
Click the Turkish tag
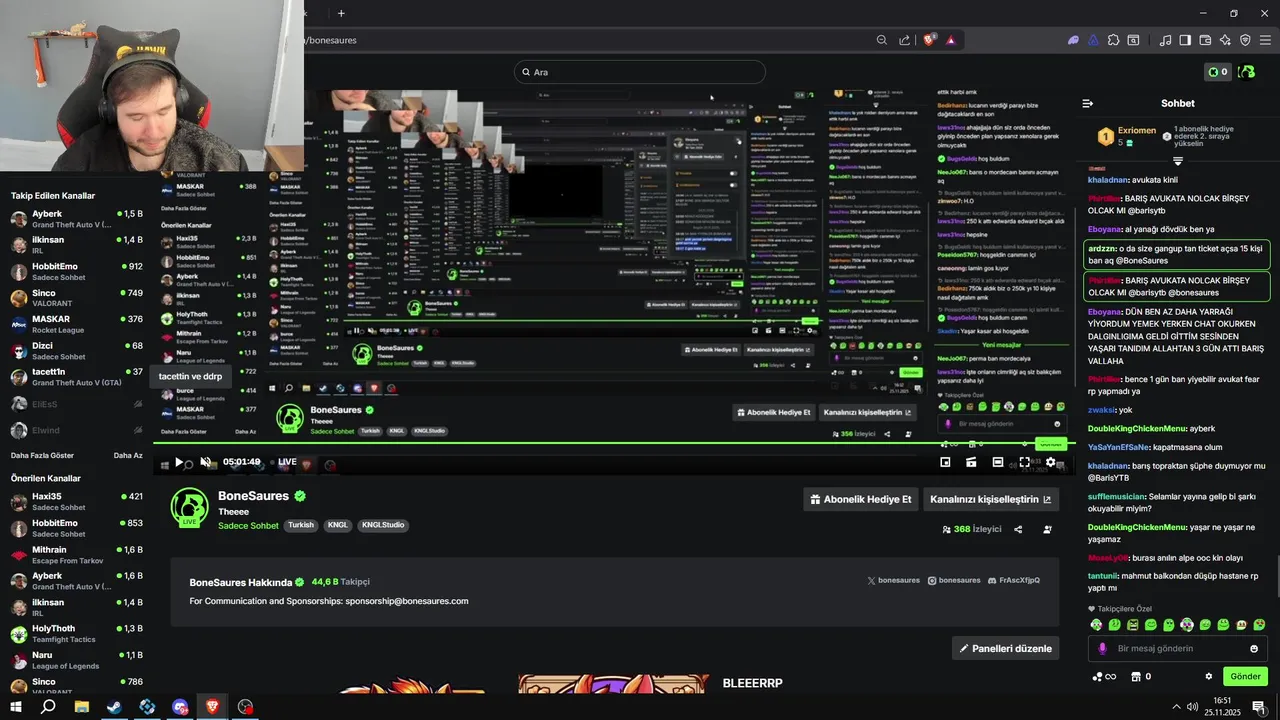coord(301,525)
